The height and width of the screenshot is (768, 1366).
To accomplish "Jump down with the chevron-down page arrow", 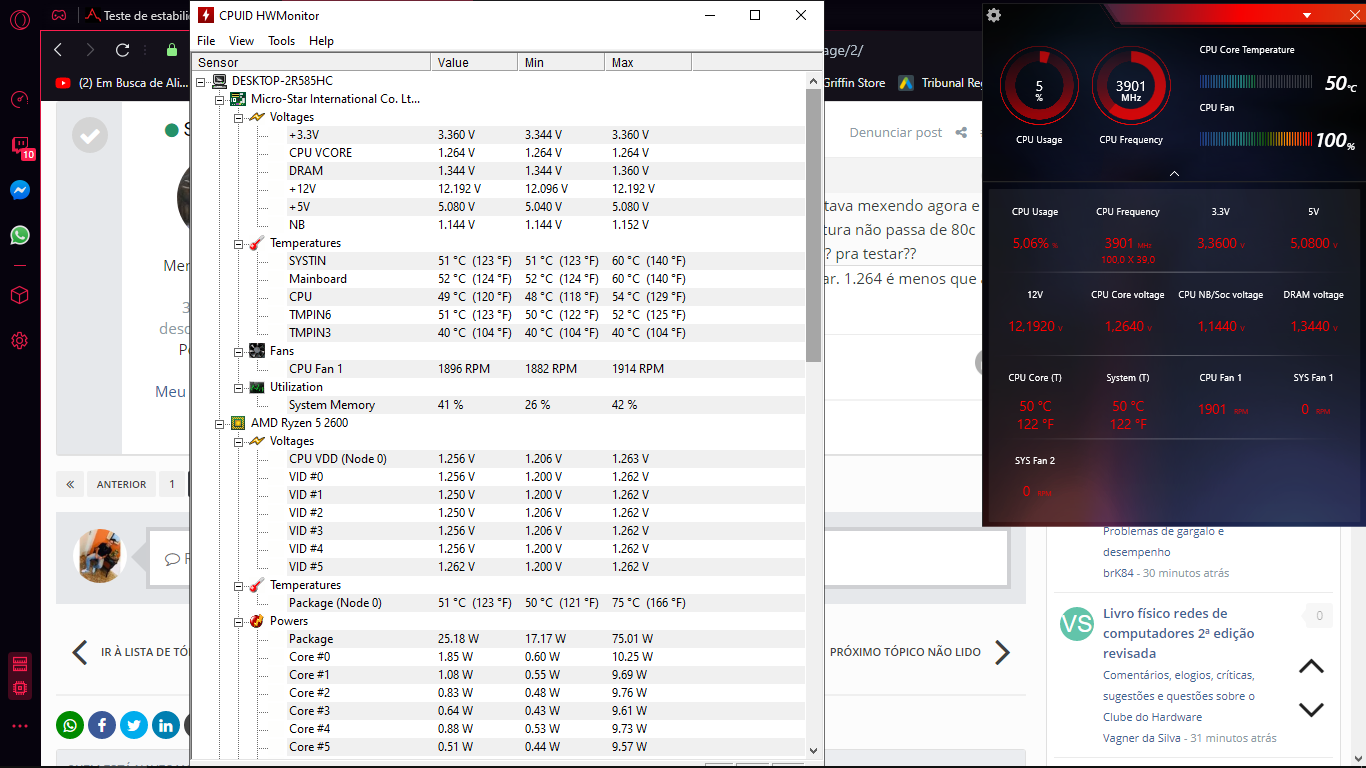I will click(1311, 709).
